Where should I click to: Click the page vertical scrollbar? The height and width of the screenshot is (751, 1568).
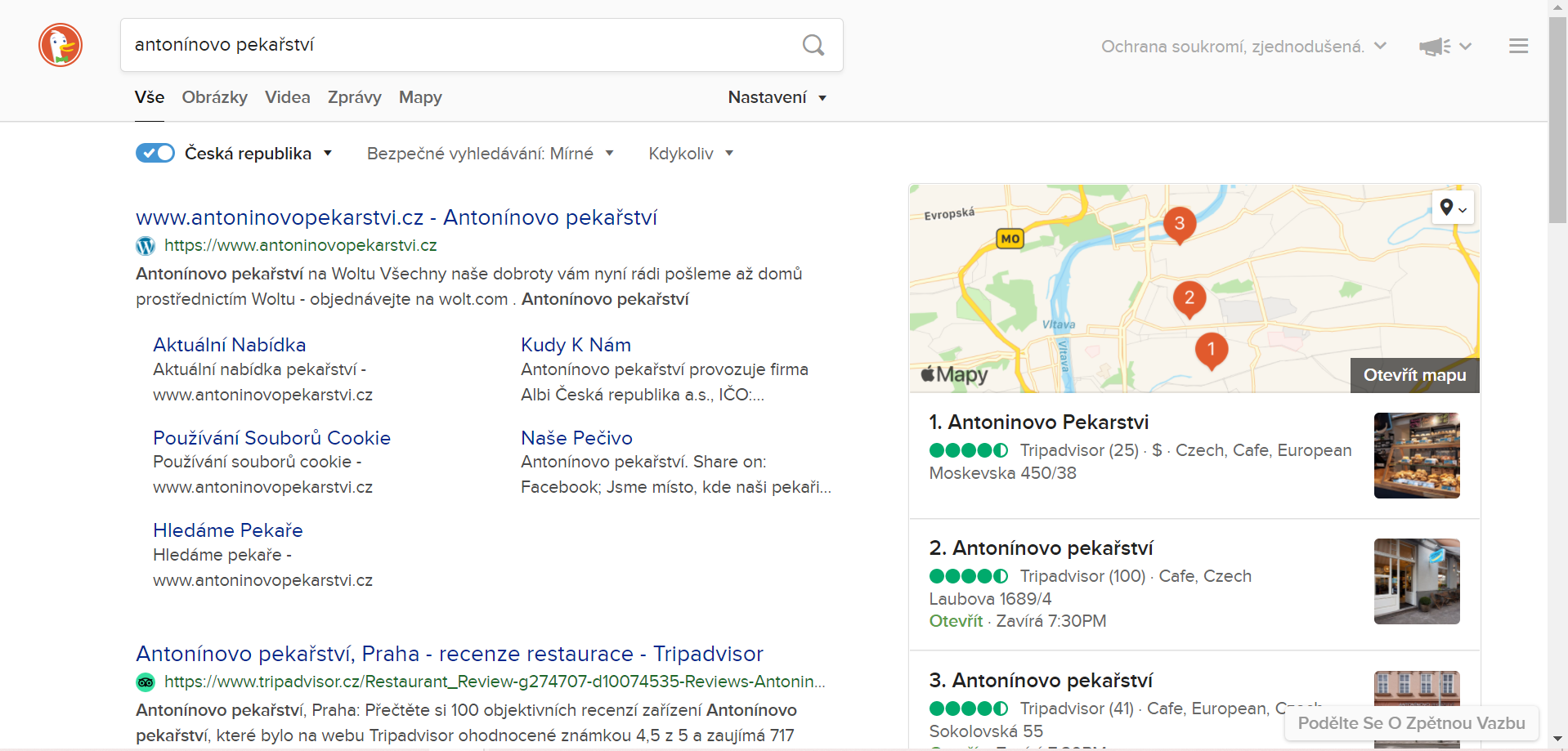coord(1557,119)
